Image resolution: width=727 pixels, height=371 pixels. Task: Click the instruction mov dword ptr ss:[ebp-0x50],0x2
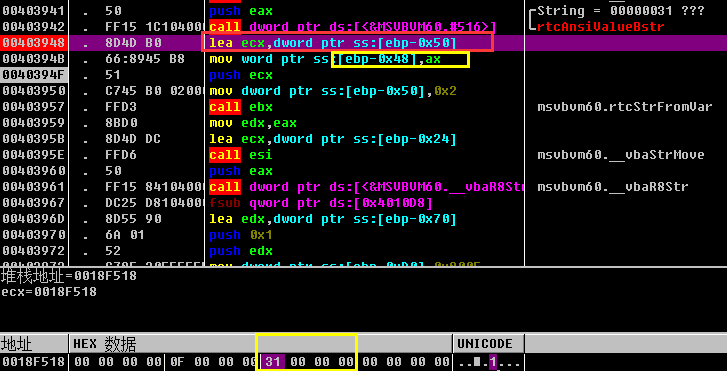333,91
